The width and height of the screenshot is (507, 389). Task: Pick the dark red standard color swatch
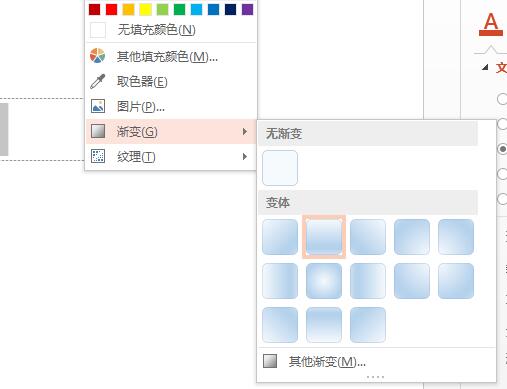pyautogui.click(x=95, y=9)
